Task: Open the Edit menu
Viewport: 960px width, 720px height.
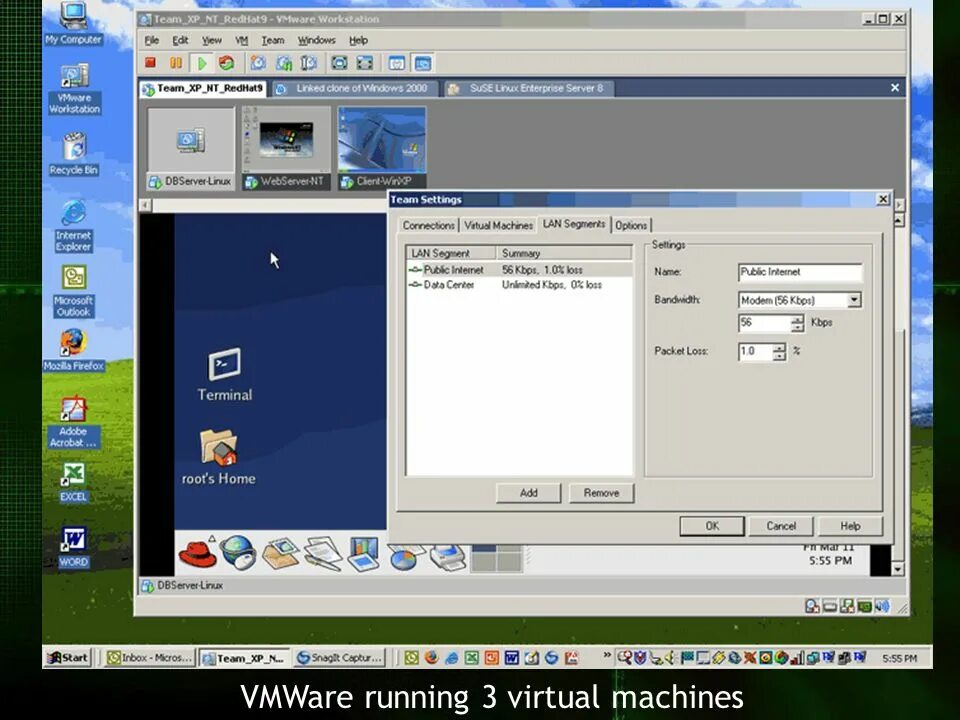Action: pyautogui.click(x=180, y=40)
